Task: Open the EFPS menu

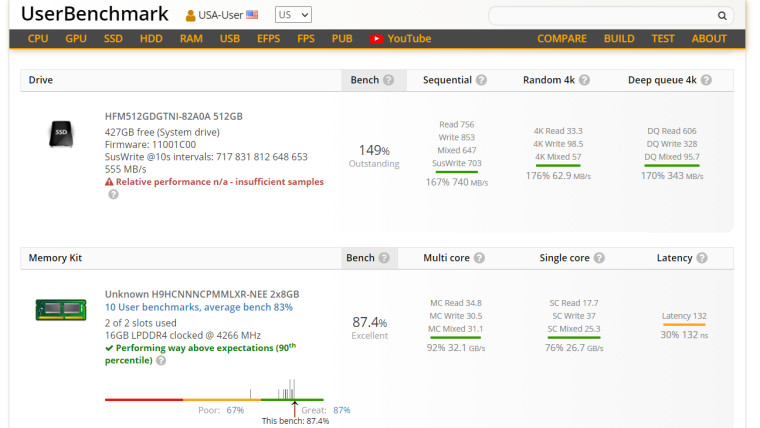Action: click(269, 39)
